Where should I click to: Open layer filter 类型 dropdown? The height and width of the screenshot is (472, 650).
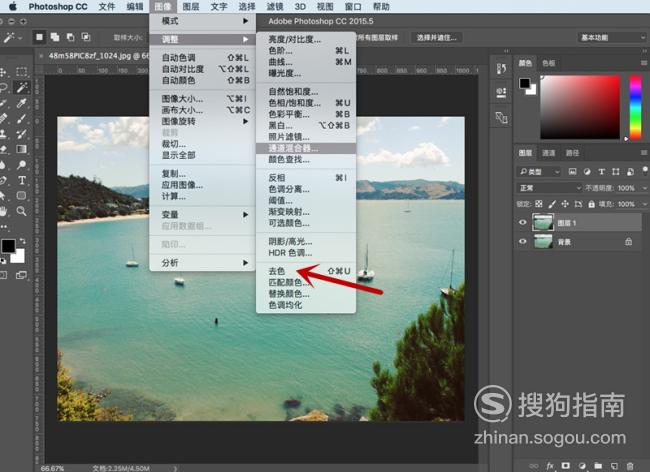point(538,172)
